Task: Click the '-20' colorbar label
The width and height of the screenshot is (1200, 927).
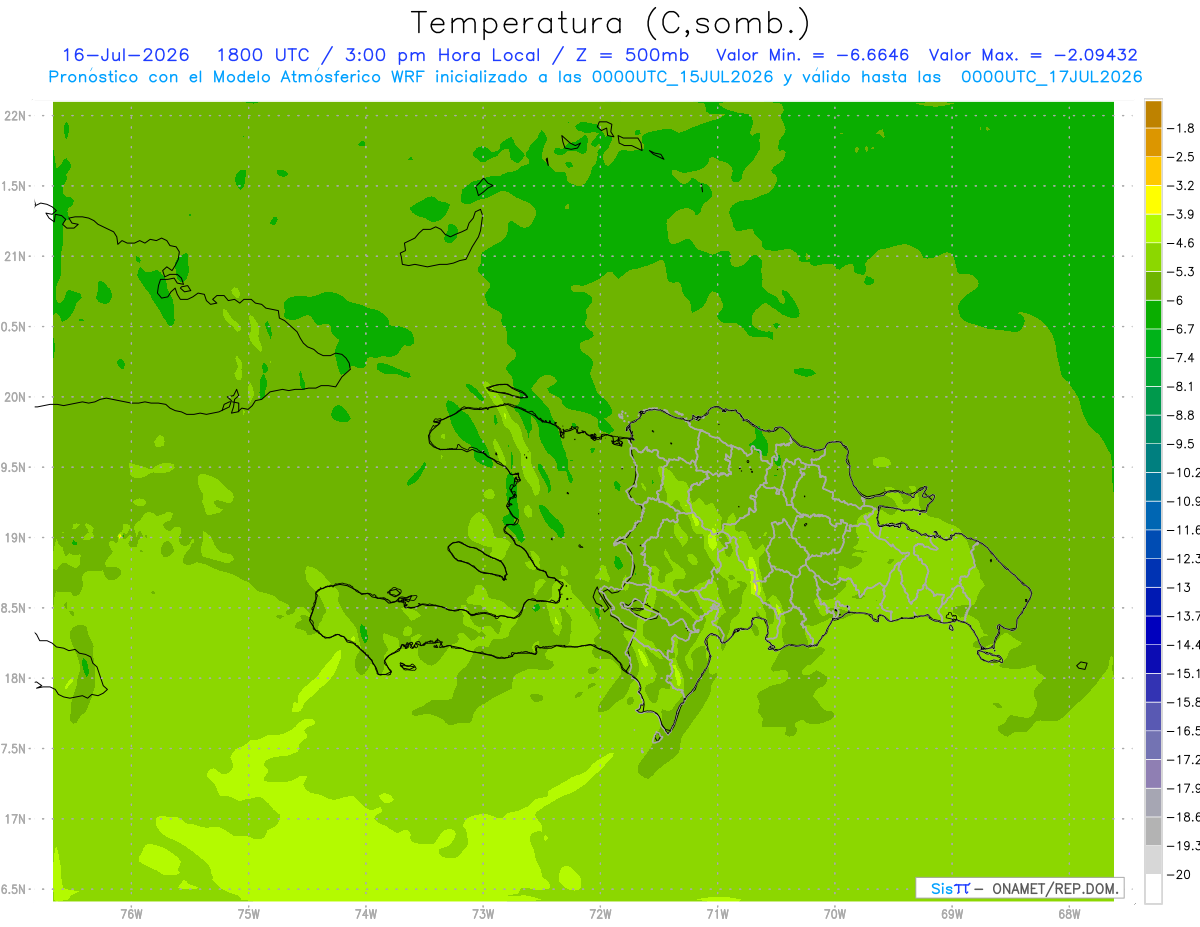Action: coord(1180,874)
